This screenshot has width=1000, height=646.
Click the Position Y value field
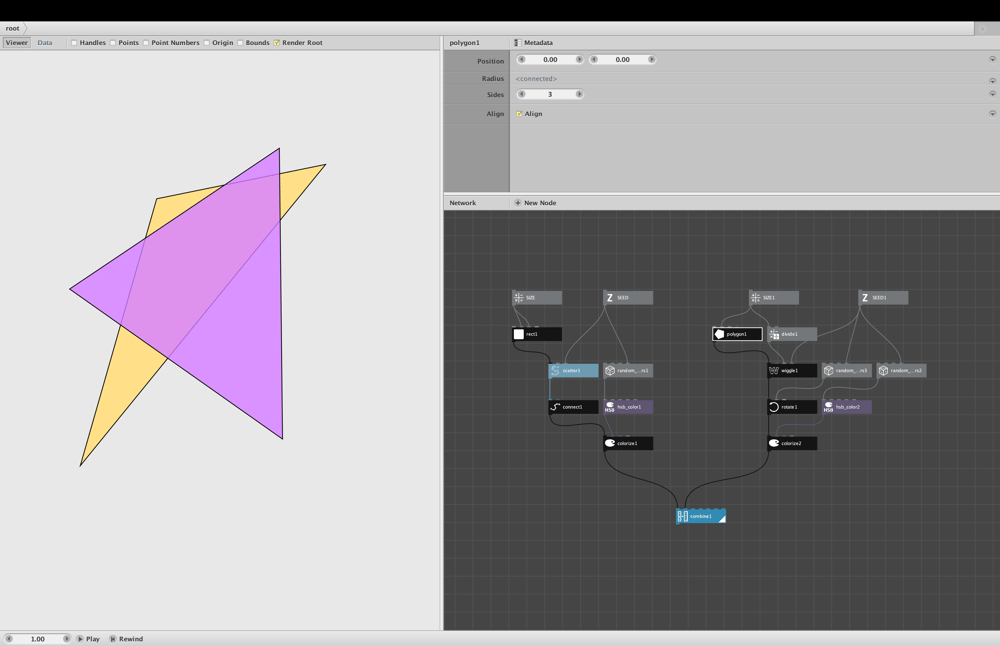[622, 59]
